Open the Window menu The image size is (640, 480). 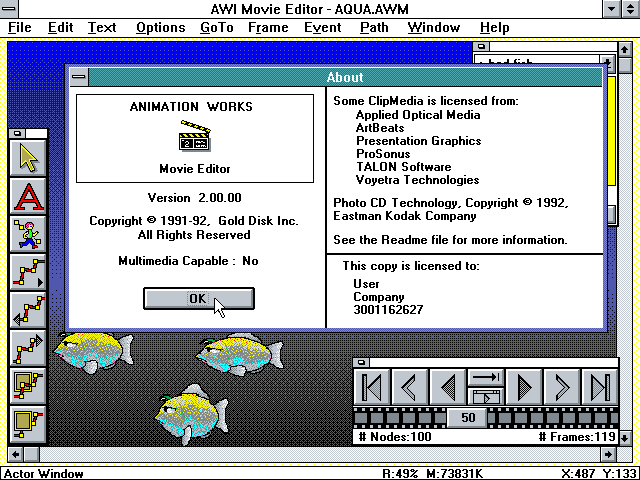433,27
